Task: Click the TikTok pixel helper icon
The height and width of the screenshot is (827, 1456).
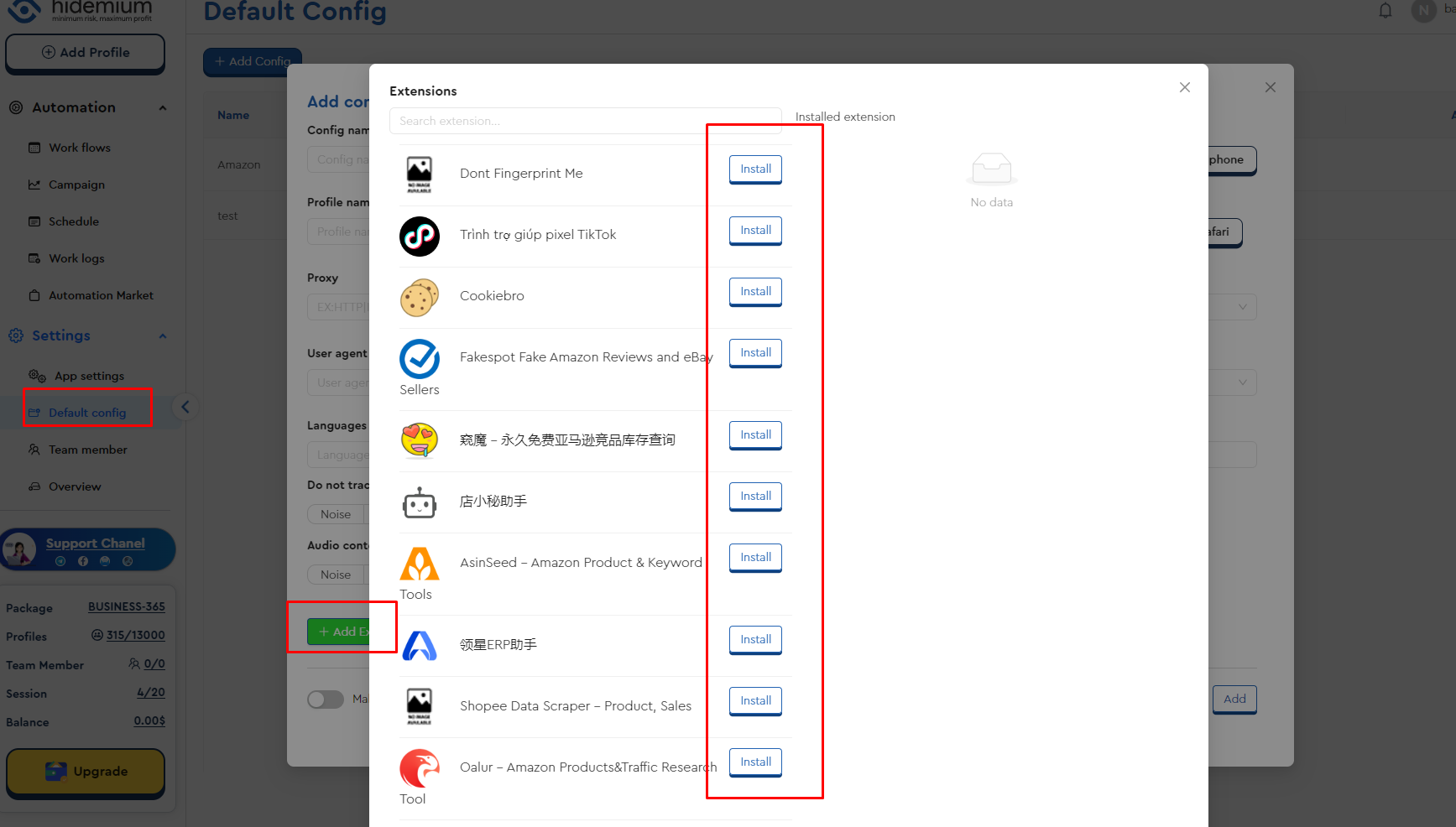Action: (x=420, y=237)
